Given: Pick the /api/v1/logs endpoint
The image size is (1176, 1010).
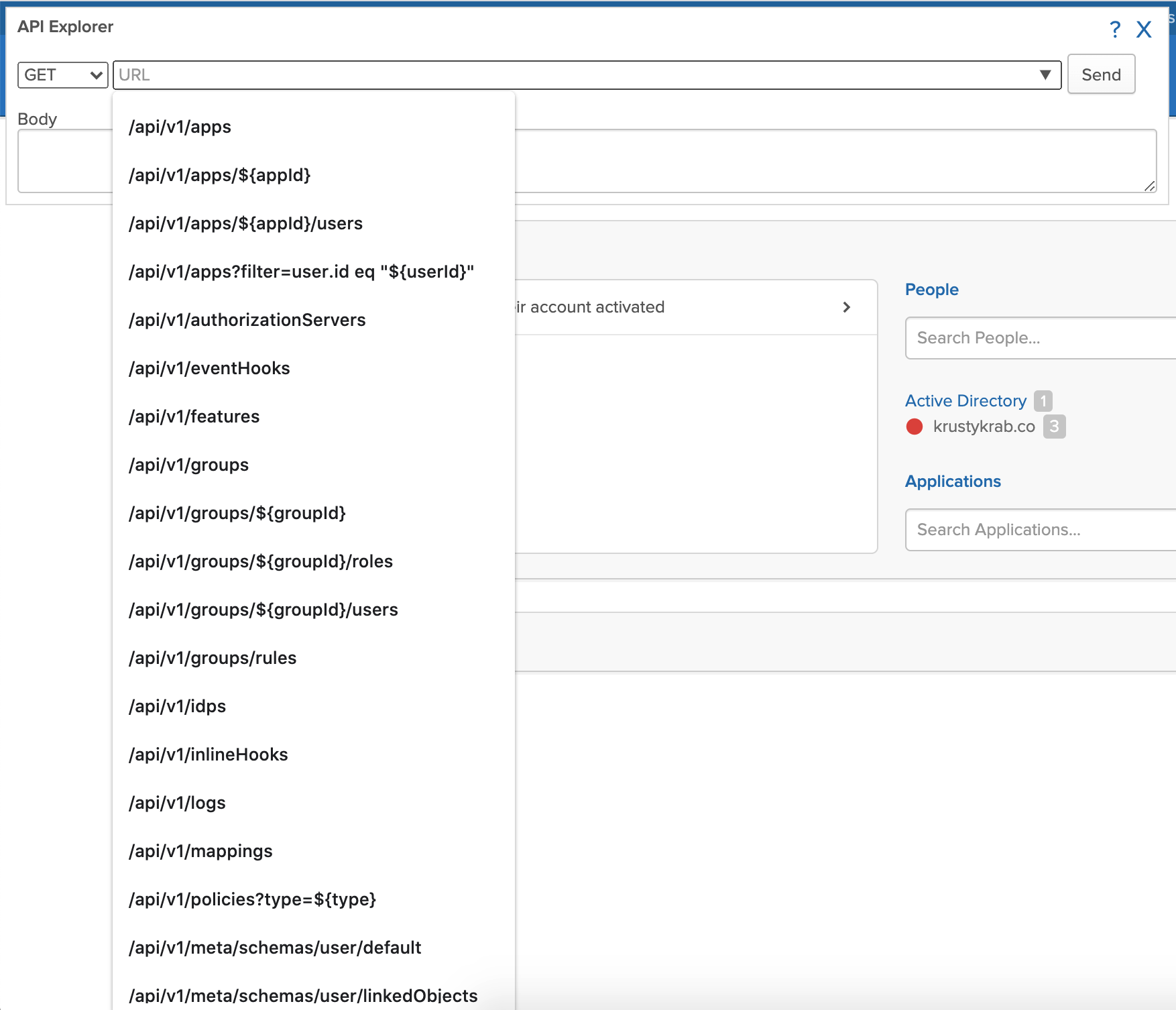Looking at the screenshot, I should [x=177, y=803].
